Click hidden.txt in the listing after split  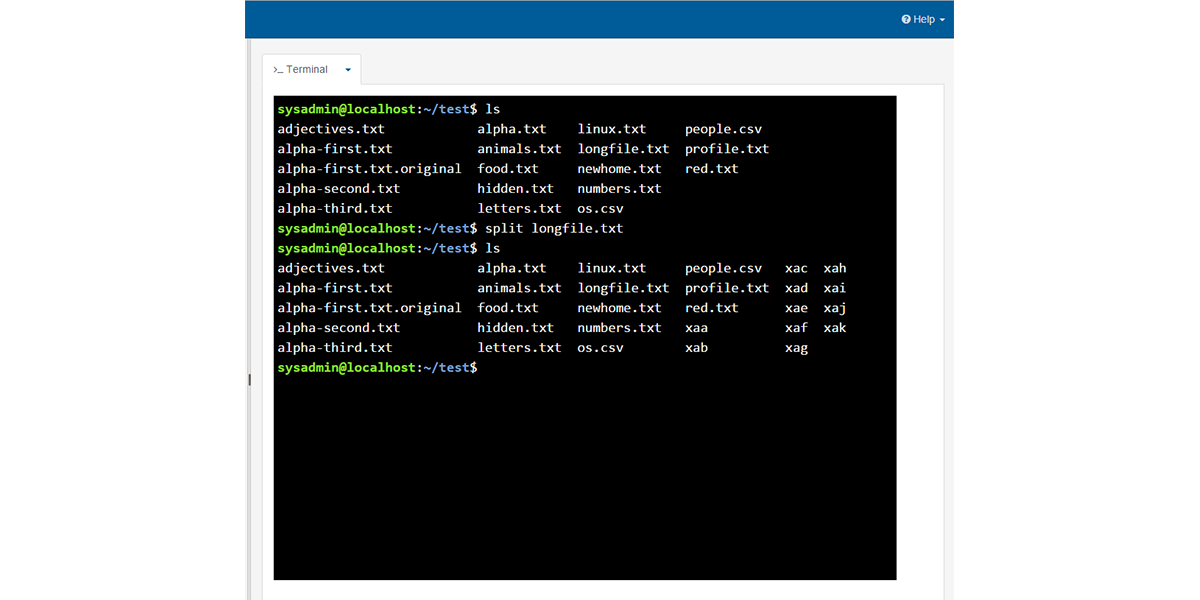pos(515,328)
